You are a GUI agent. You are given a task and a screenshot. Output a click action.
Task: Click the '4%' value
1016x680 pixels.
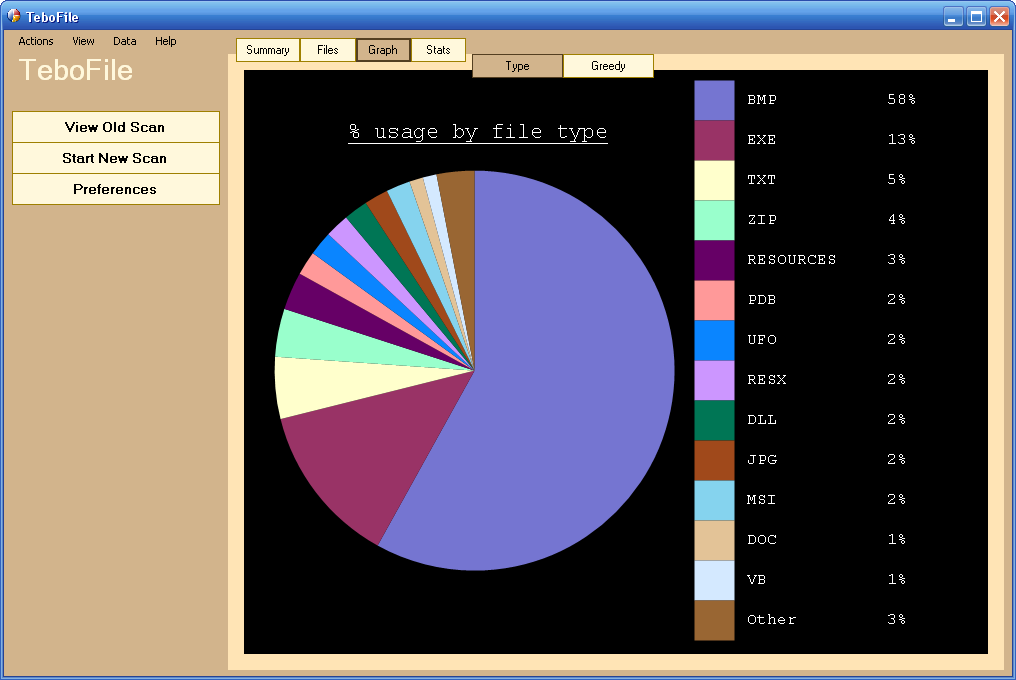[897, 220]
